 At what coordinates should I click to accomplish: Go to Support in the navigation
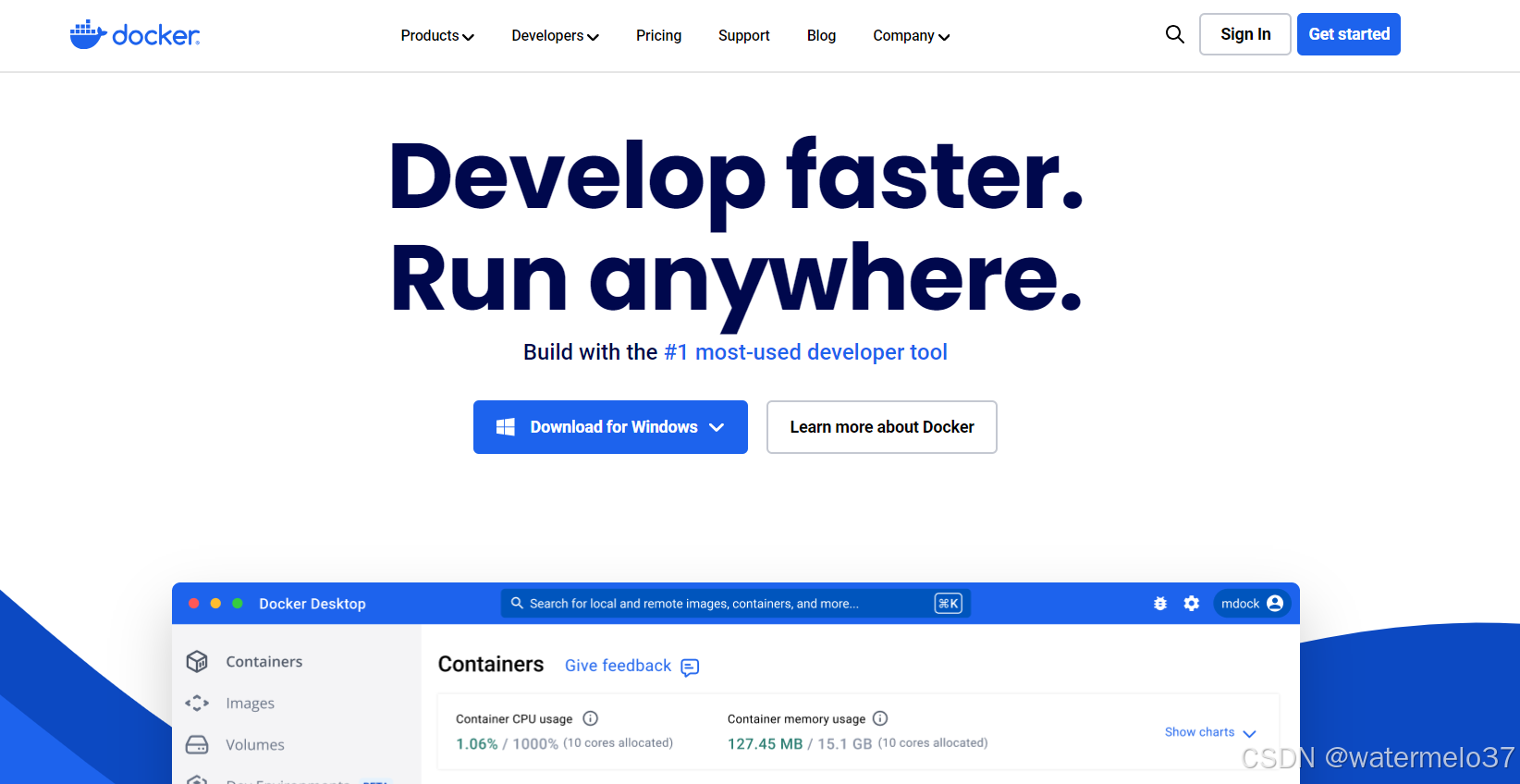[x=744, y=35]
